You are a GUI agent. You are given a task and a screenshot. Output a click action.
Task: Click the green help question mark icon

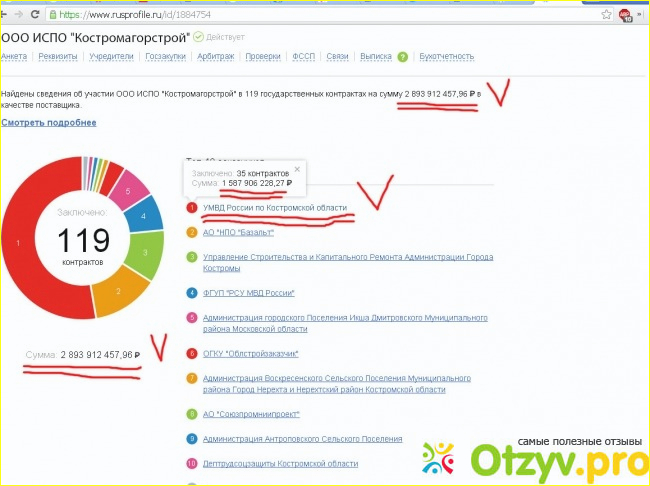coord(402,57)
